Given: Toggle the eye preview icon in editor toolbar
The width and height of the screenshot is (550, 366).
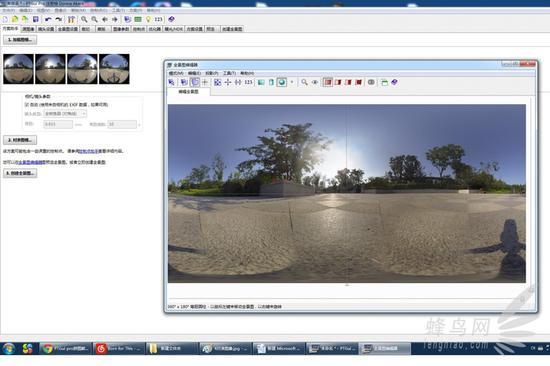Looking at the screenshot, I should tap(315, 82).
